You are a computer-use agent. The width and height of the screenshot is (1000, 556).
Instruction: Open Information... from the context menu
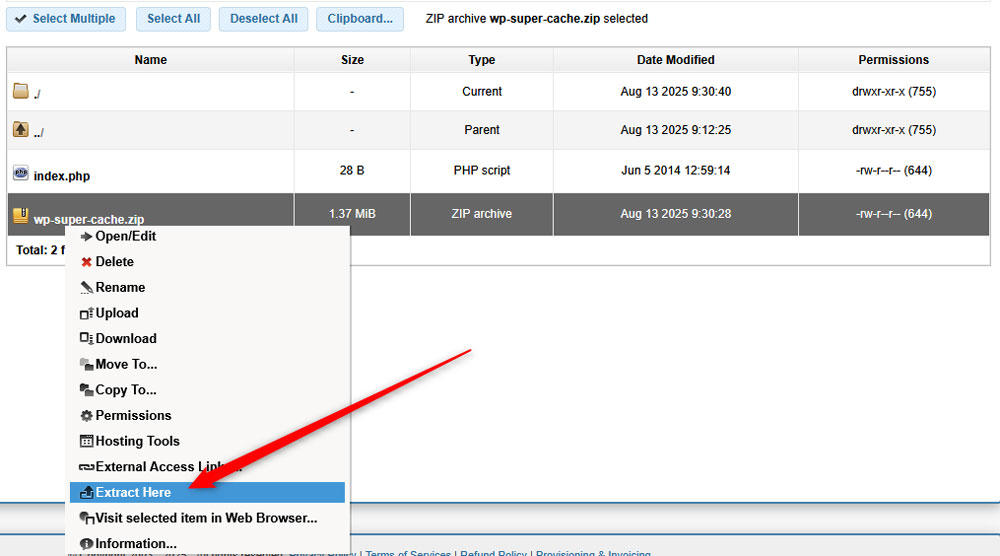pos(136,543)
